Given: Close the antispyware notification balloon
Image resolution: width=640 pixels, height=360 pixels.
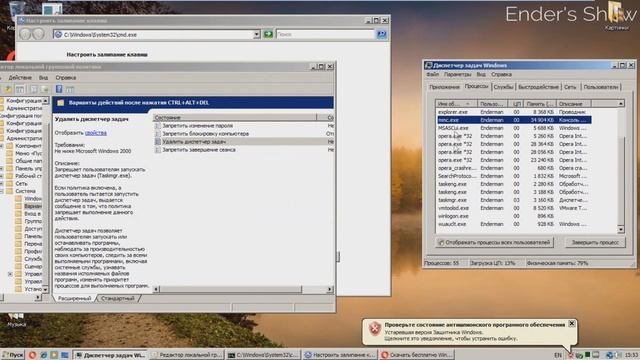Looking at the screenshot, I should (572, 323).
